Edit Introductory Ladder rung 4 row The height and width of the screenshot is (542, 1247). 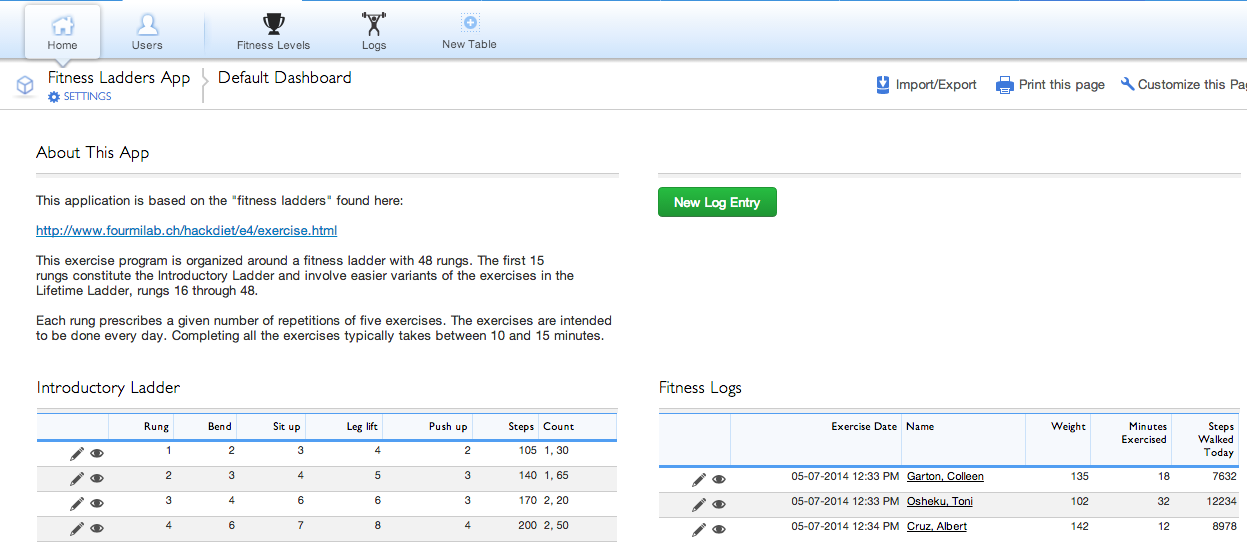click(77, 528)
